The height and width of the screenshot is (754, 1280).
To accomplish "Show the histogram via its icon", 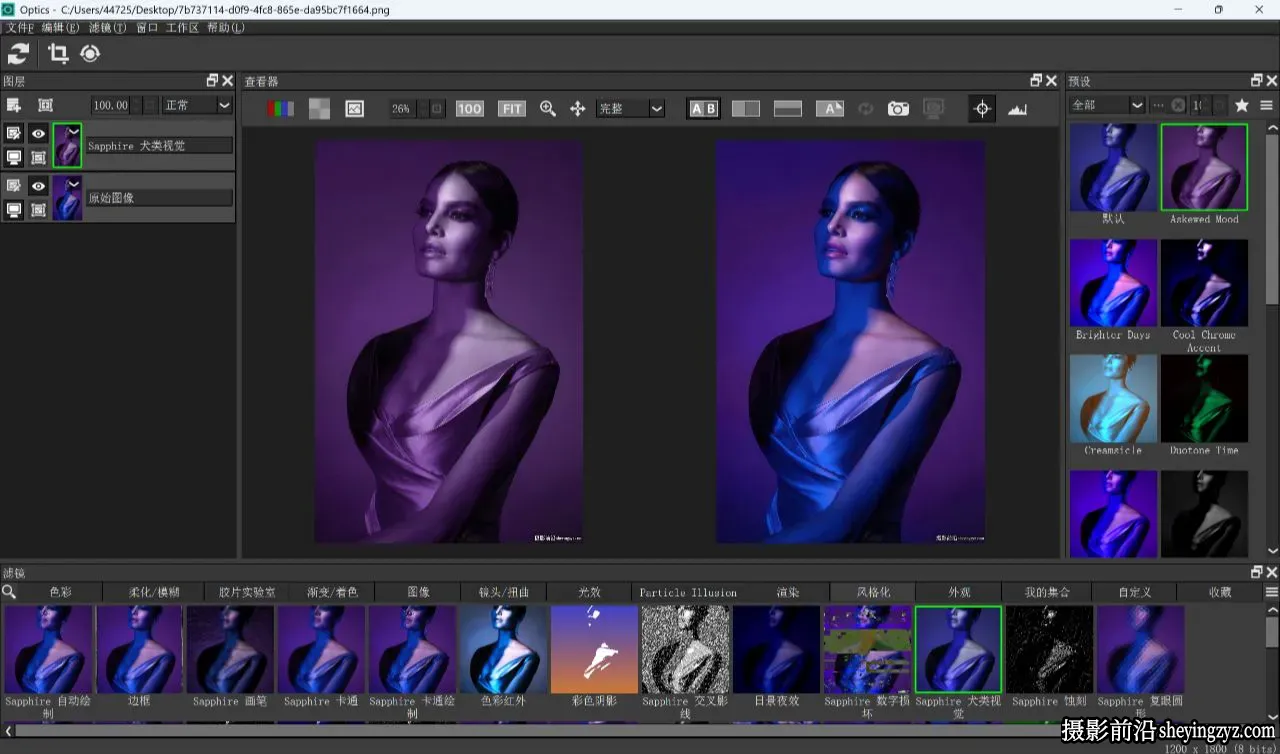I will 1018,109.
